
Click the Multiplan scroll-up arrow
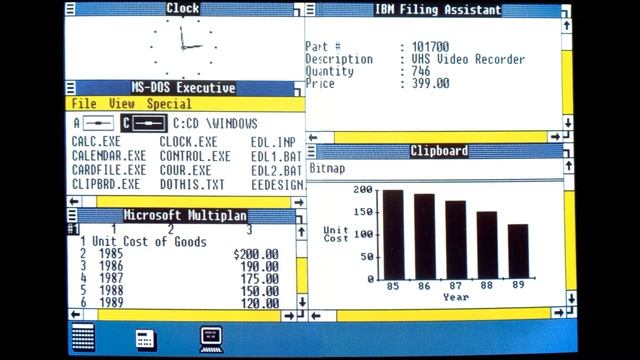301,232
